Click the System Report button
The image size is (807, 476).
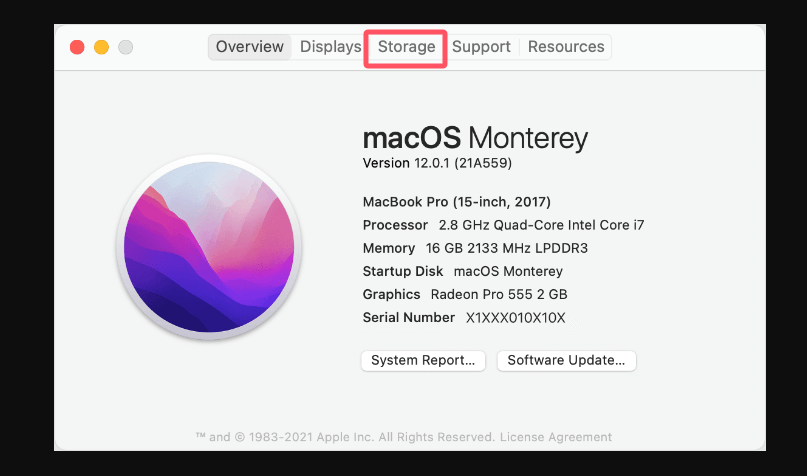(x=423, y=360)
